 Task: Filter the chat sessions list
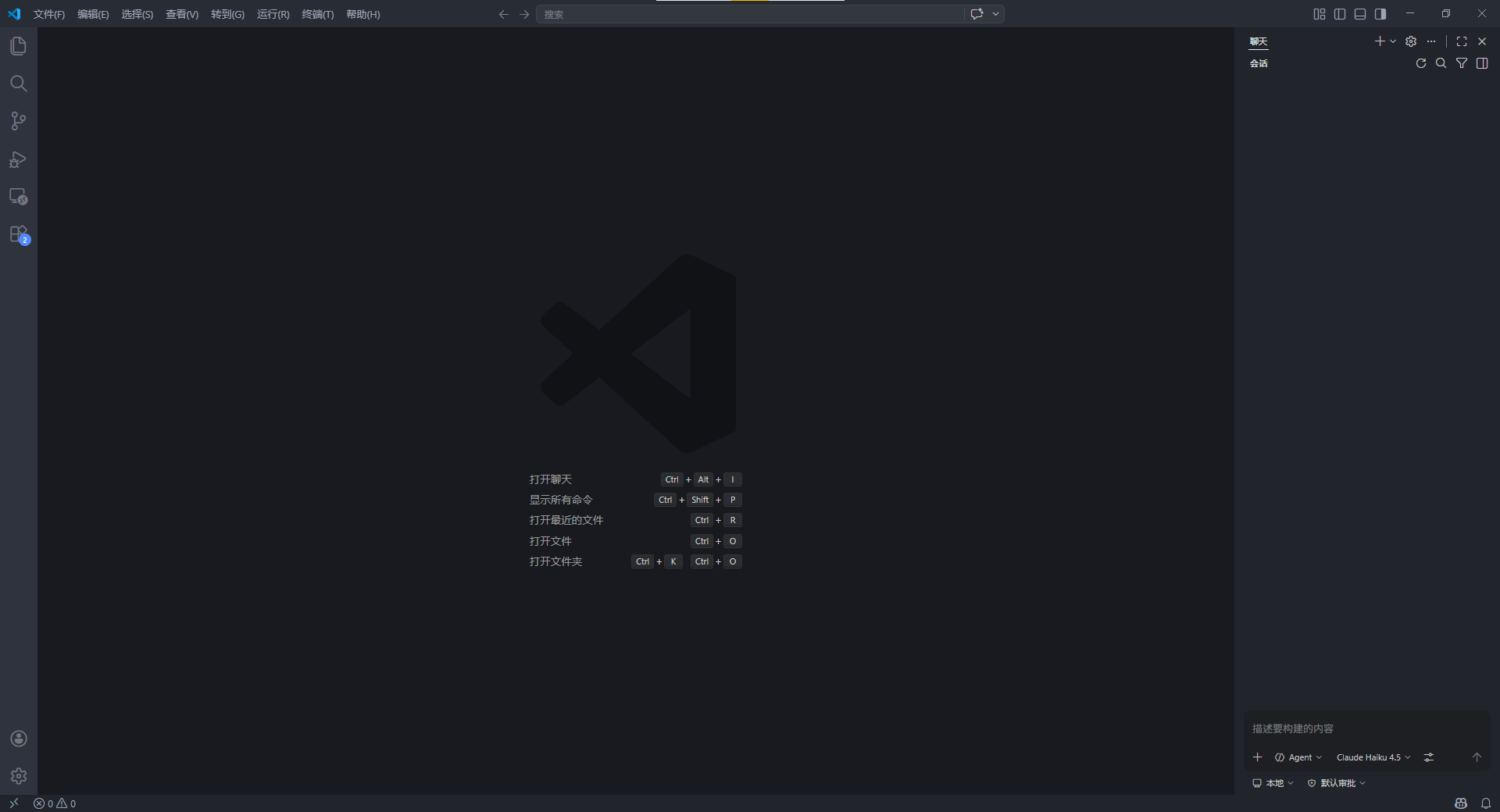point(1461,63)
